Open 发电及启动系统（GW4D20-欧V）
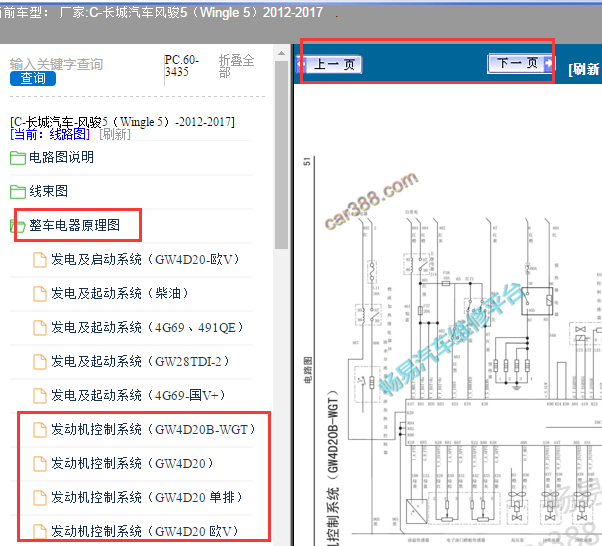 (145, 260)
